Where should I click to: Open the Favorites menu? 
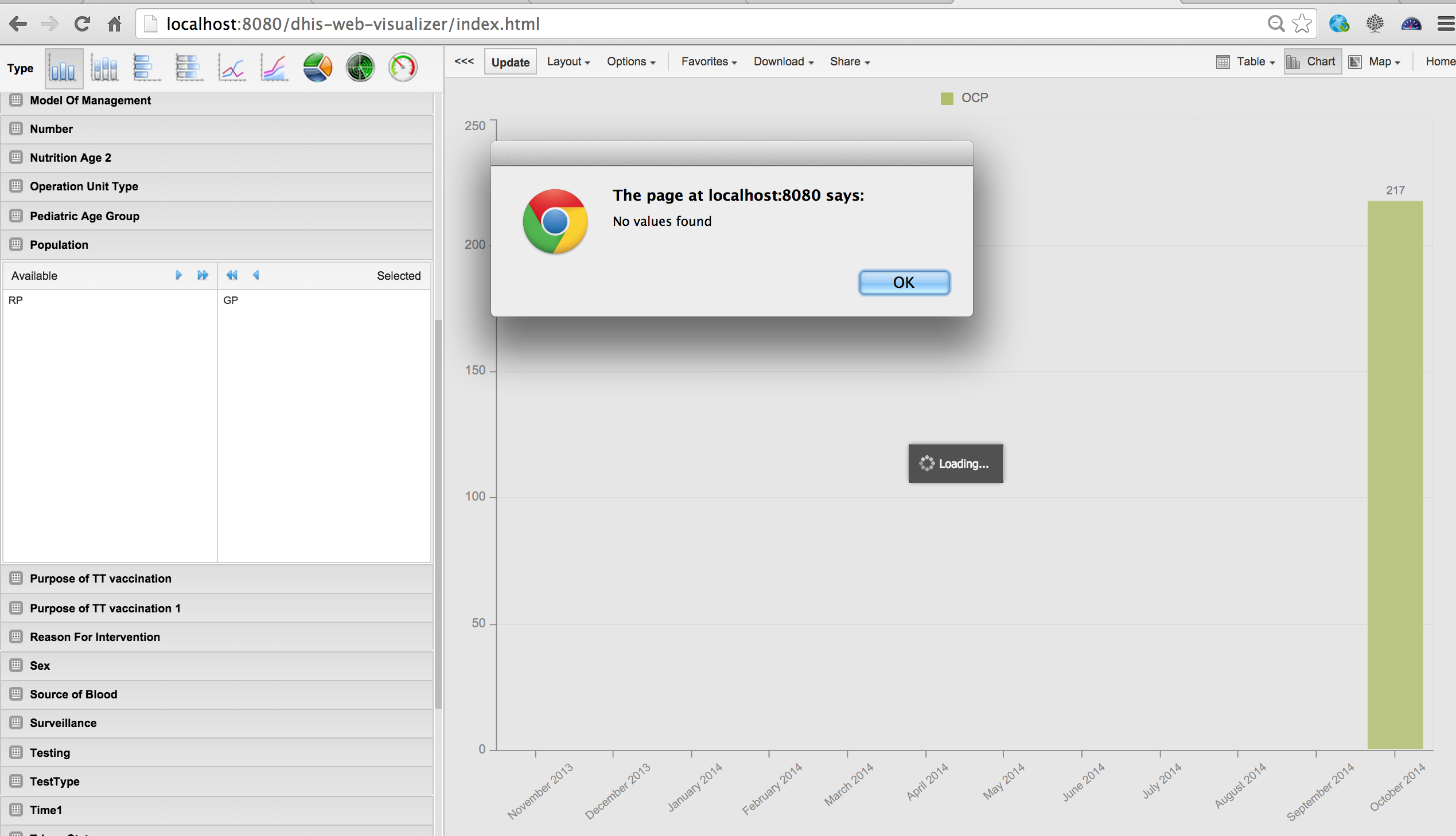708,62
